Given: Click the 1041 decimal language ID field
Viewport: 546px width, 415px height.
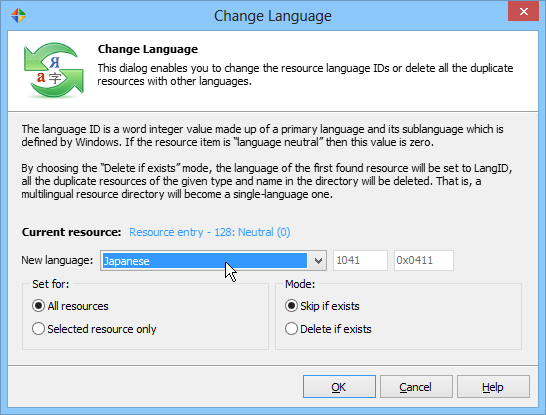Looking at the screenshot, I should 360,260.
